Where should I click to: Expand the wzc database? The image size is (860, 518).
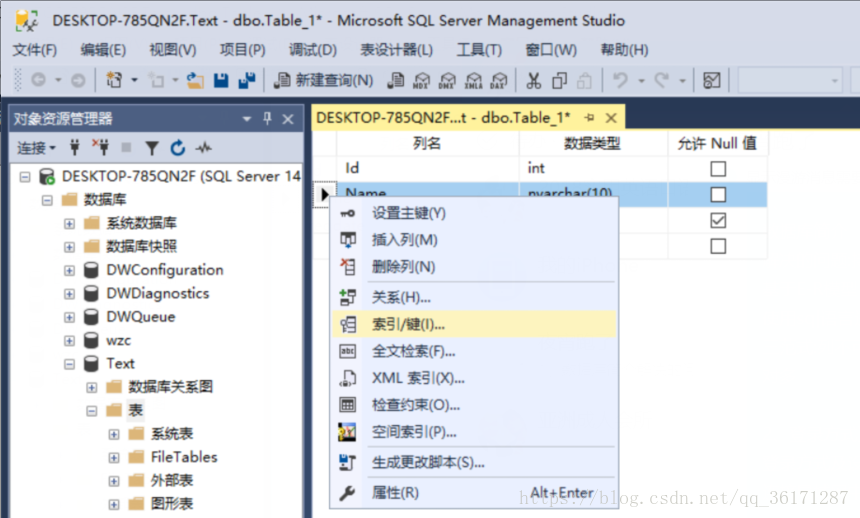pos(69,341)
